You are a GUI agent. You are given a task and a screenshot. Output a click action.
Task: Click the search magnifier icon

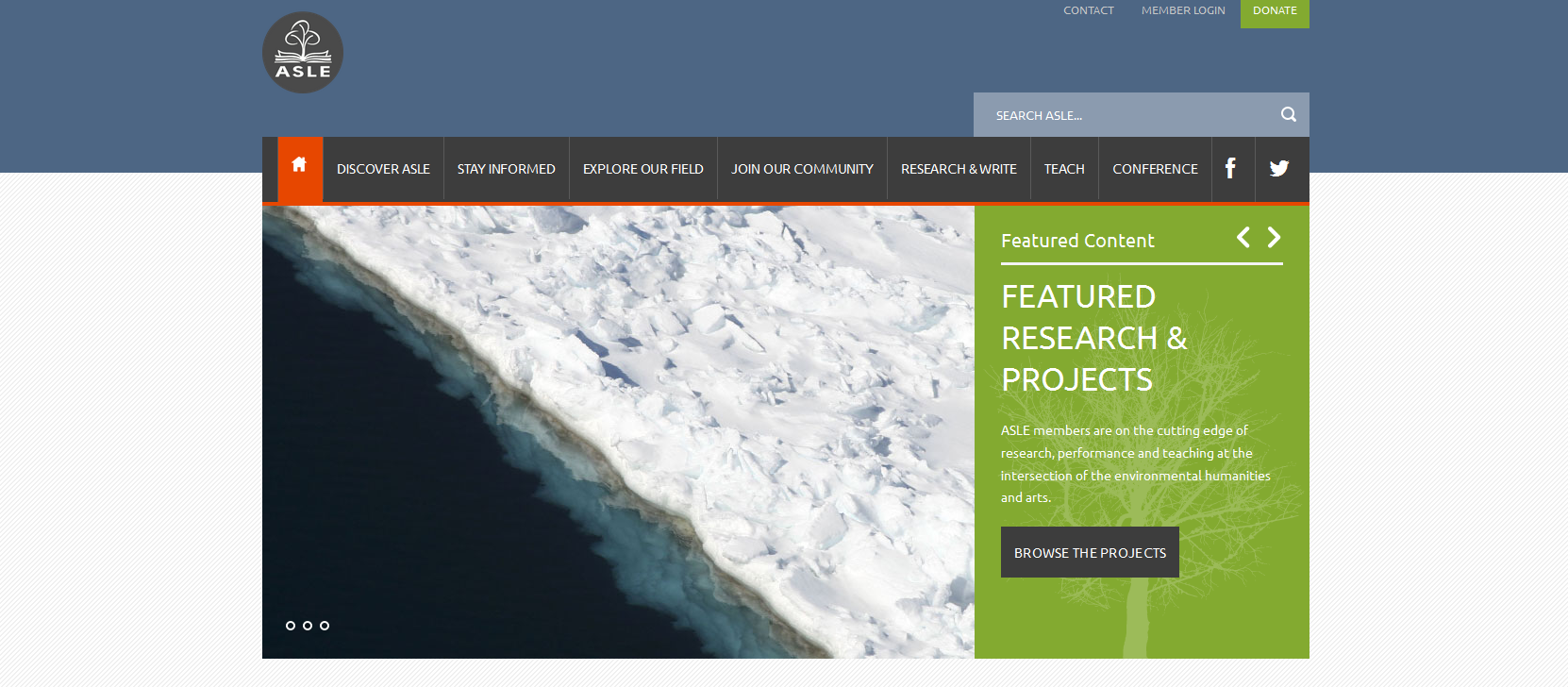pos(1288,115)
